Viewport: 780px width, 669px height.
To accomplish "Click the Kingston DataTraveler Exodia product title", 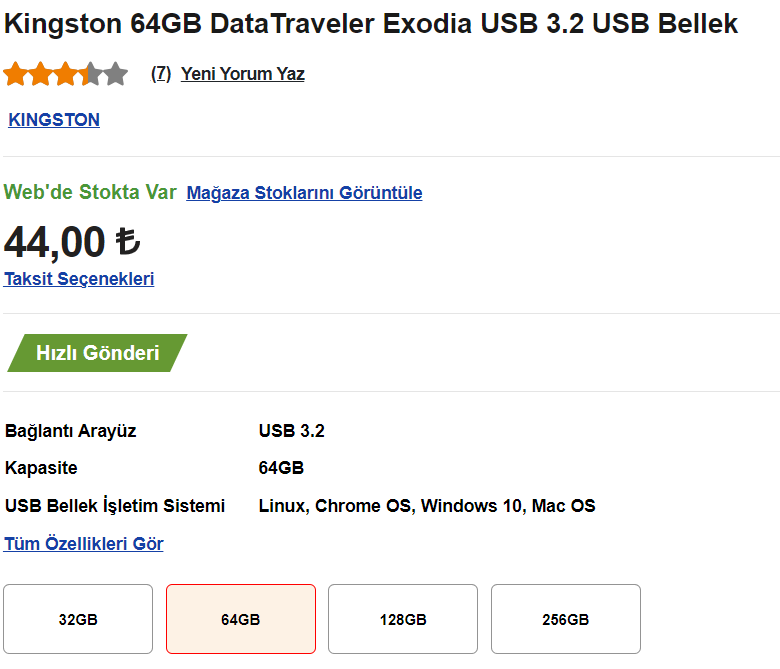I will click(371, 23).
